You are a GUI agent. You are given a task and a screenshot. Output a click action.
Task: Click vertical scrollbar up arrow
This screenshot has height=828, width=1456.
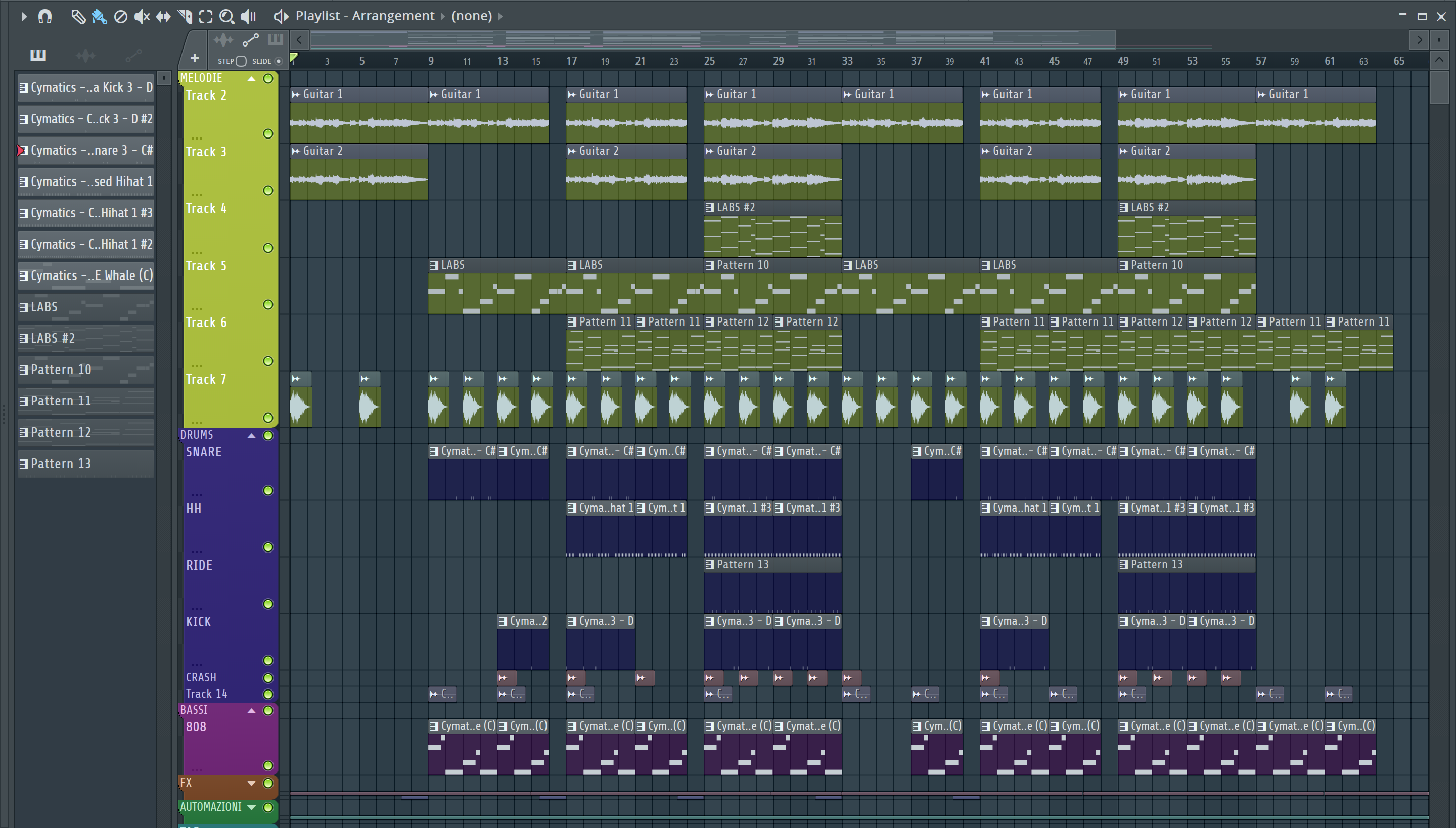(x=1439, y=60)
